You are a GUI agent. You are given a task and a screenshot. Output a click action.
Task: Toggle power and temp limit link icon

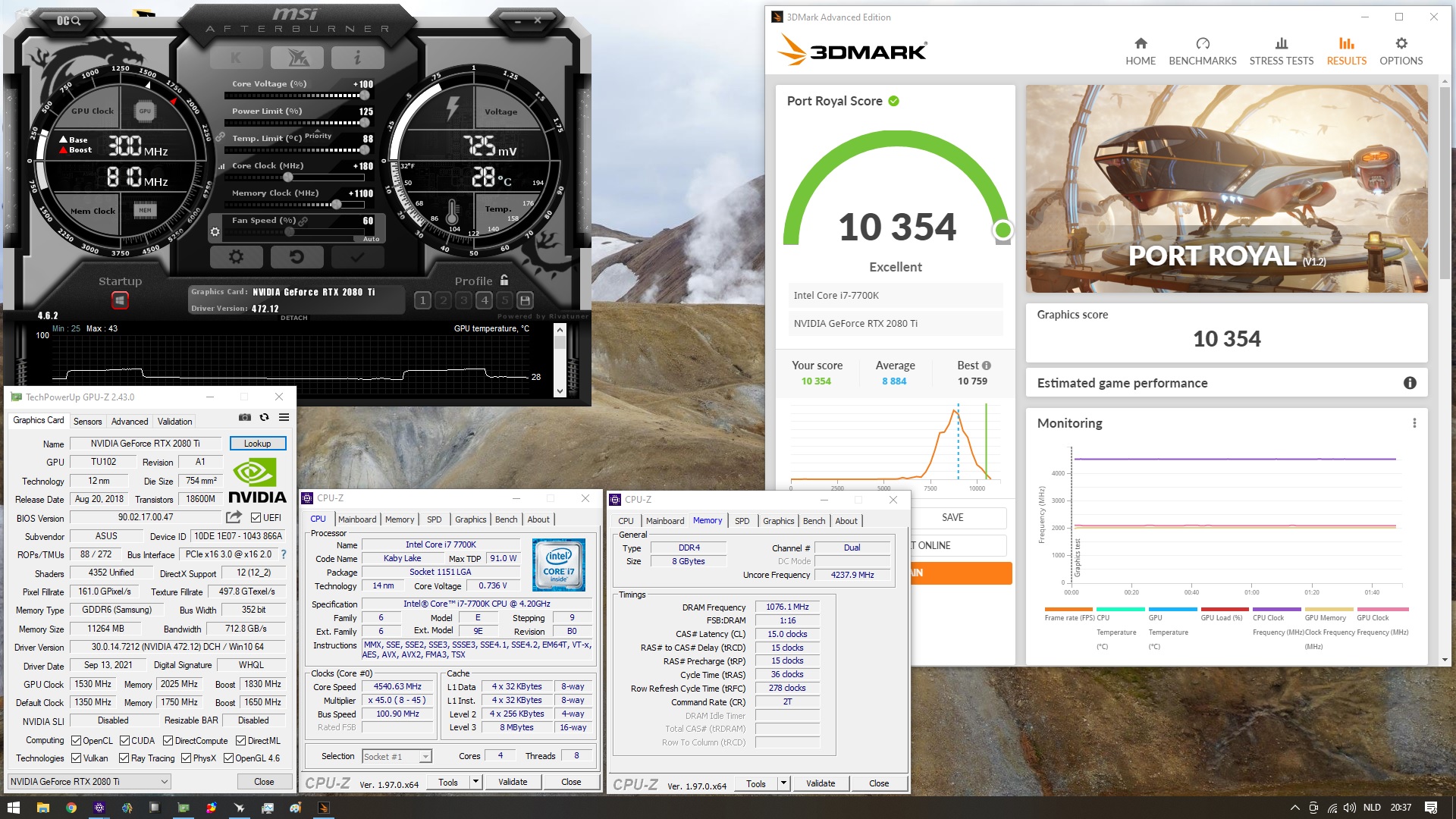click(x=220, y=137)
